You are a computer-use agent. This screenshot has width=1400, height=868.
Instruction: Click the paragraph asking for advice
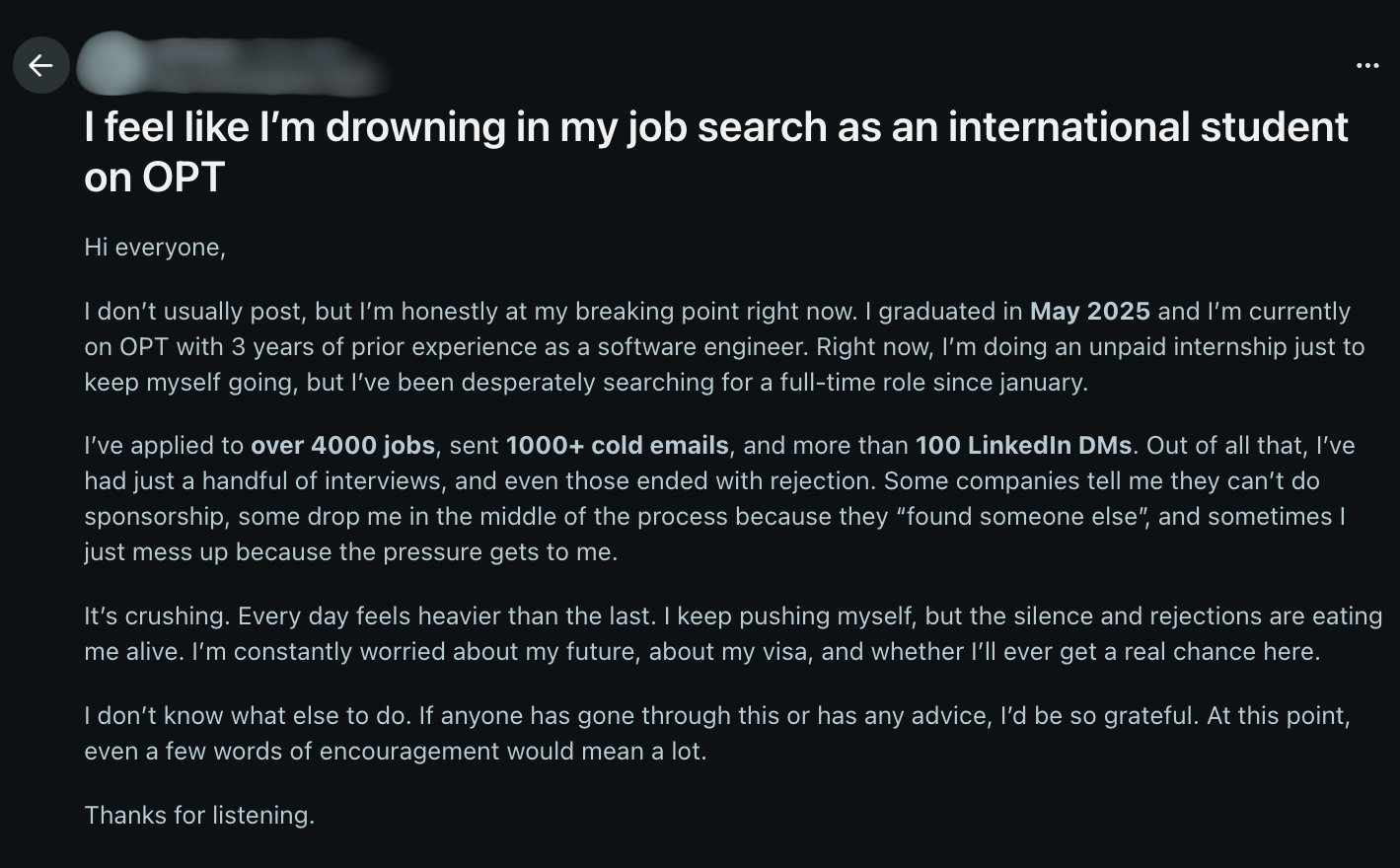tap(691, 732)
